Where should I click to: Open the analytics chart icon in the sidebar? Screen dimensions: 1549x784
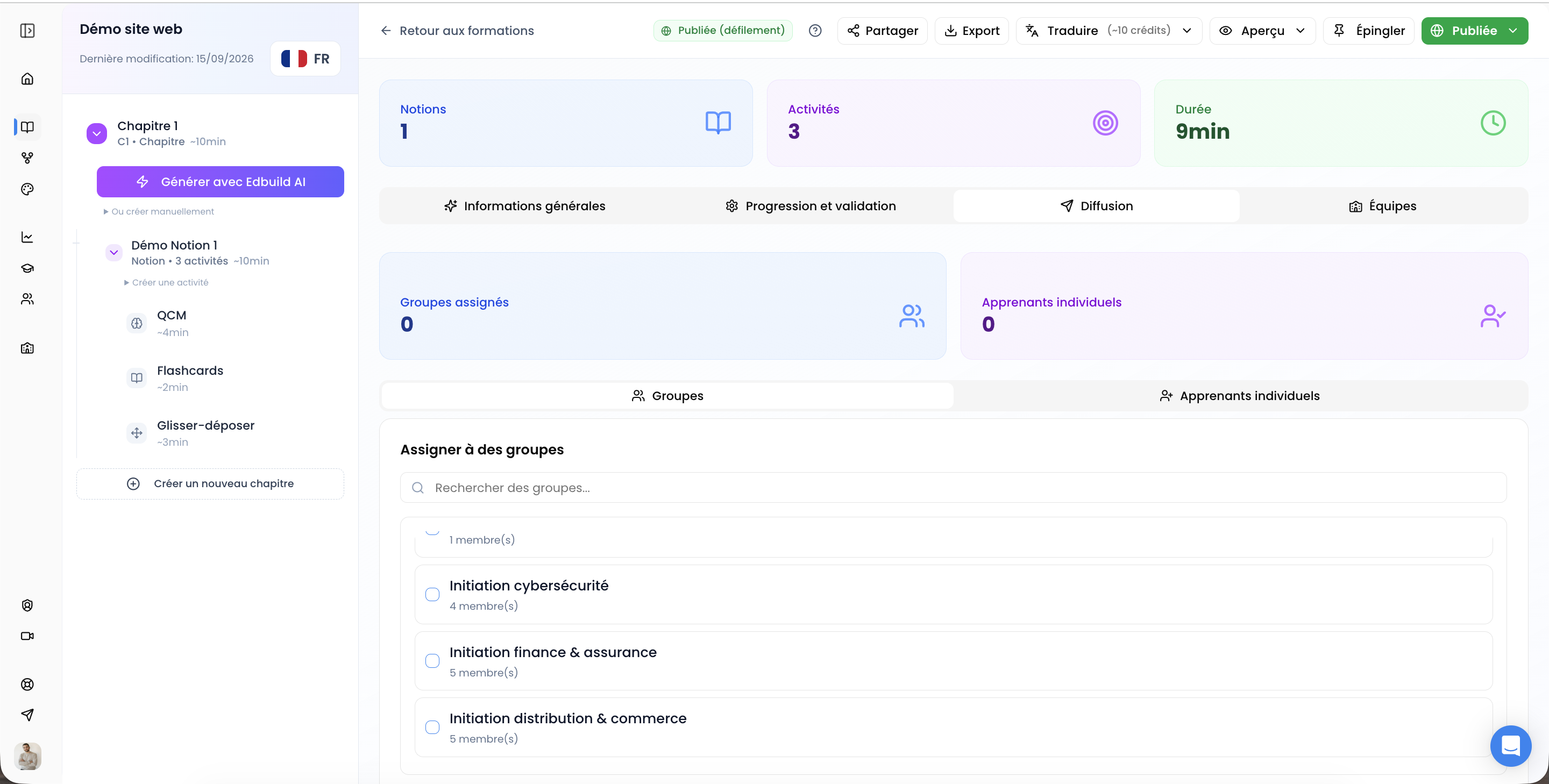(x=27, y=238)
